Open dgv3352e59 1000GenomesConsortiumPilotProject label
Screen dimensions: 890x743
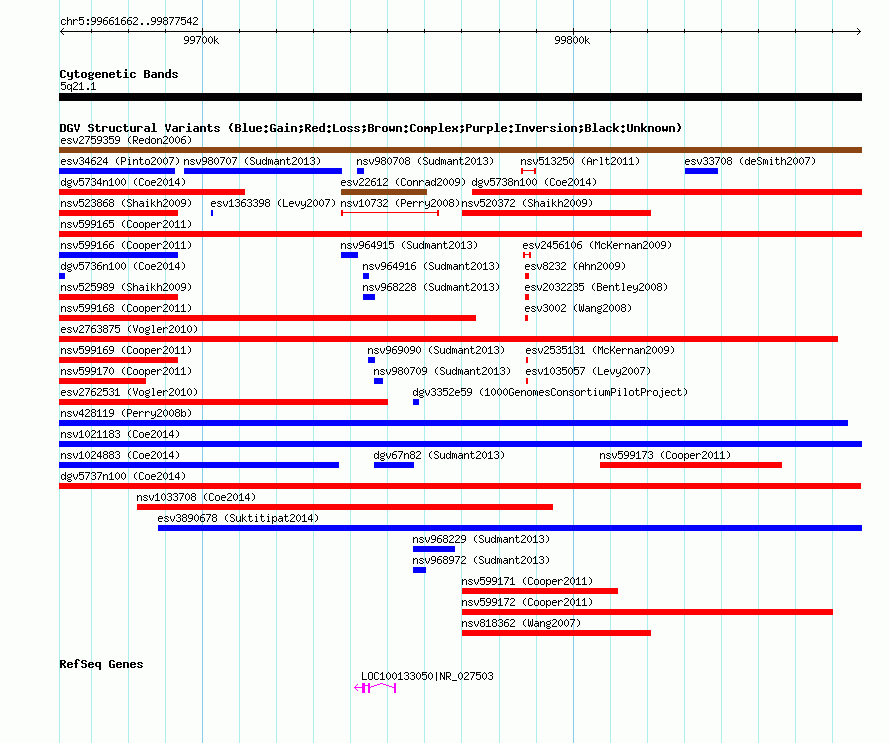(x=550, y=392)
